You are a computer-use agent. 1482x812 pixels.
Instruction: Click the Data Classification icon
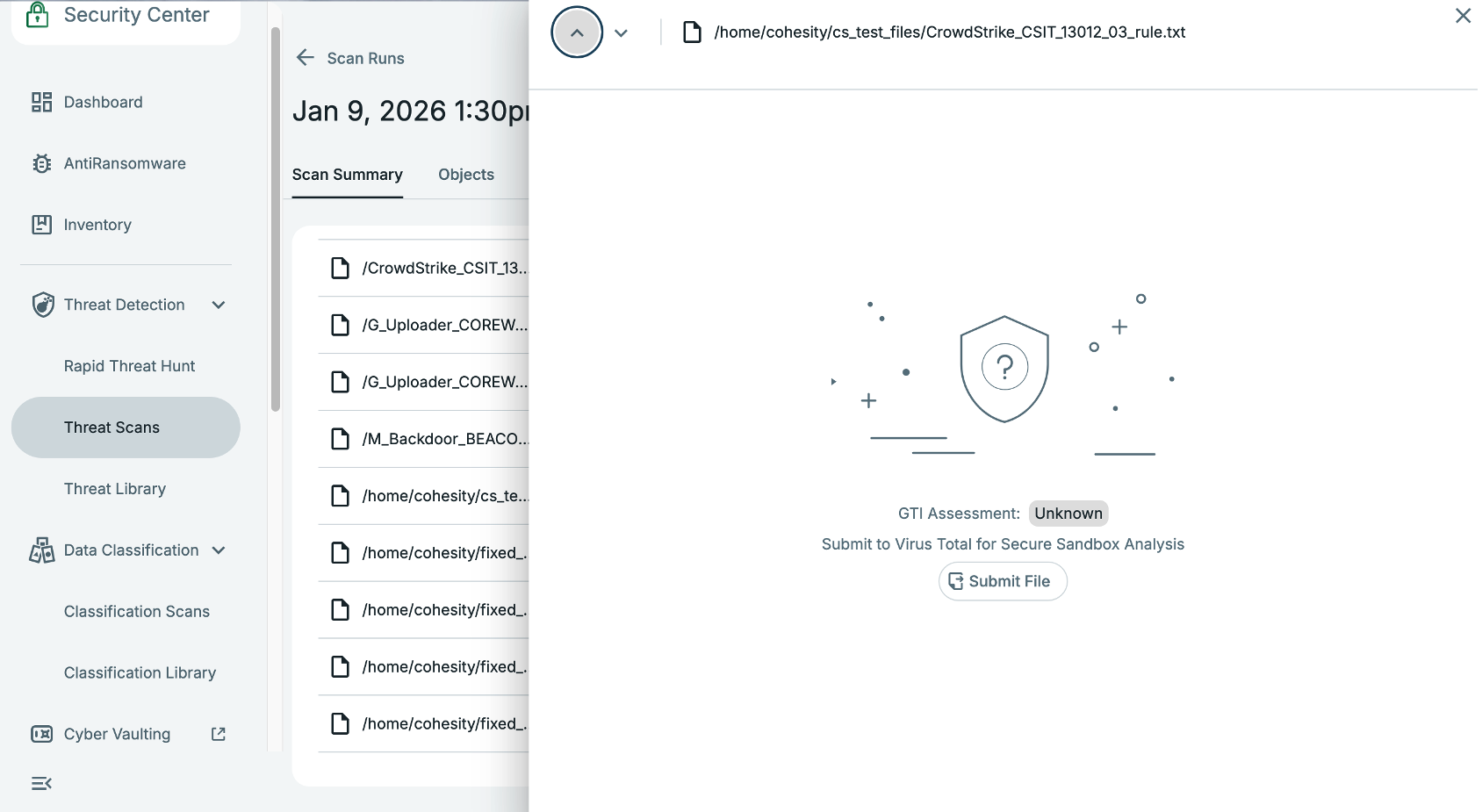pyautogui.click(x=41, y=550)
